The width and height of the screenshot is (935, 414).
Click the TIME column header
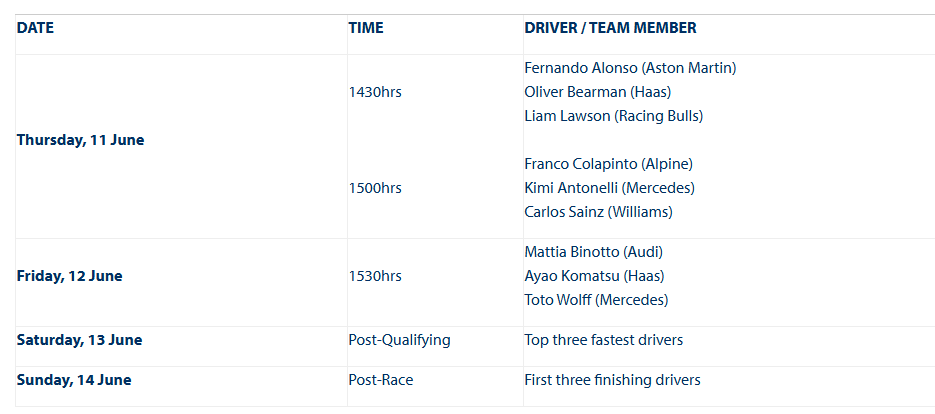(x=366, y=28)
